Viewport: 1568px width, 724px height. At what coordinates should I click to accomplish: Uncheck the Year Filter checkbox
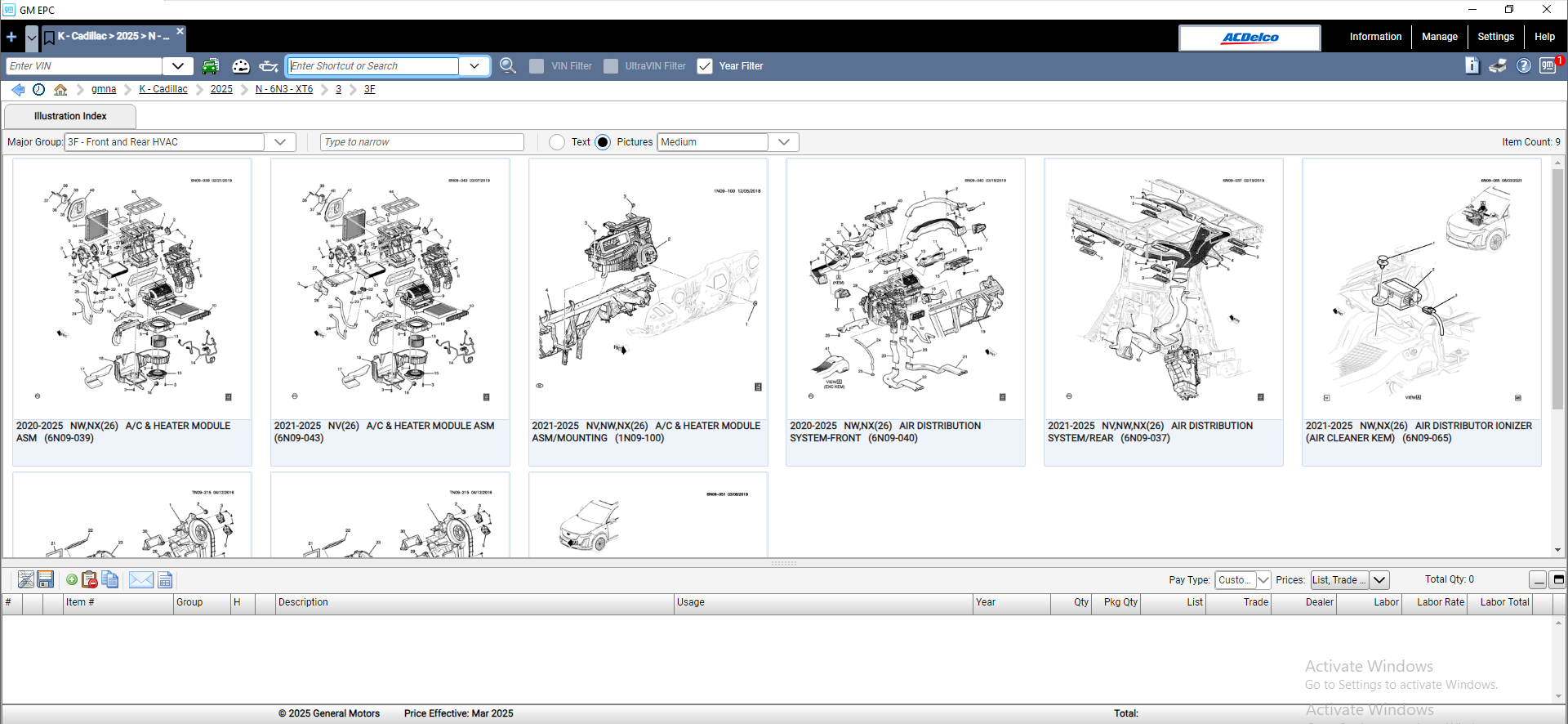click(x=705, y=66)
